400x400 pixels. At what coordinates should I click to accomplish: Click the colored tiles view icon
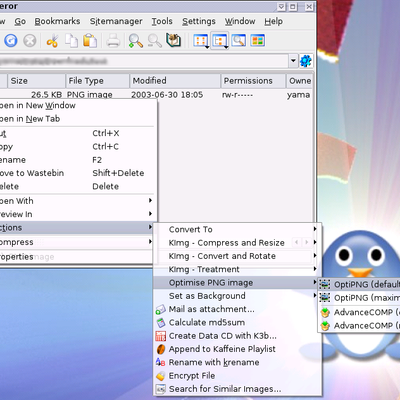point(258,41)
